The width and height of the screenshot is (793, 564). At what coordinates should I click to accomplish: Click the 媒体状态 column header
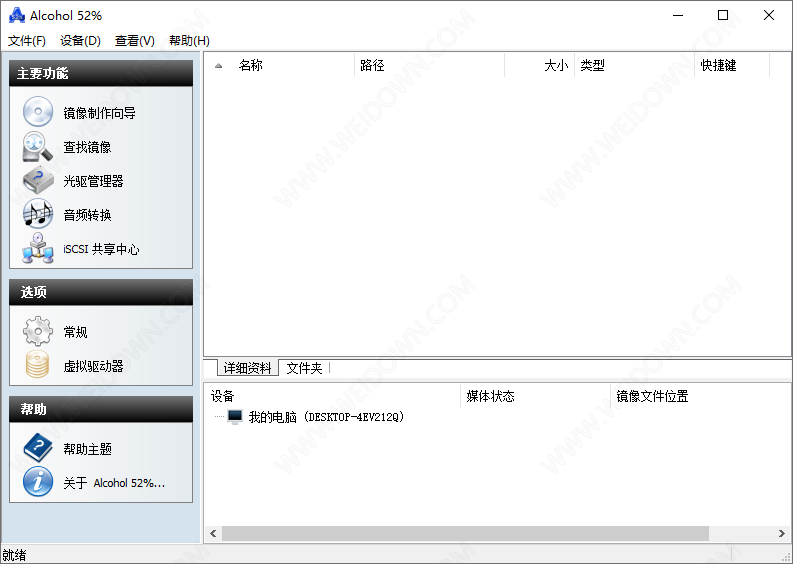coord(536,396)
